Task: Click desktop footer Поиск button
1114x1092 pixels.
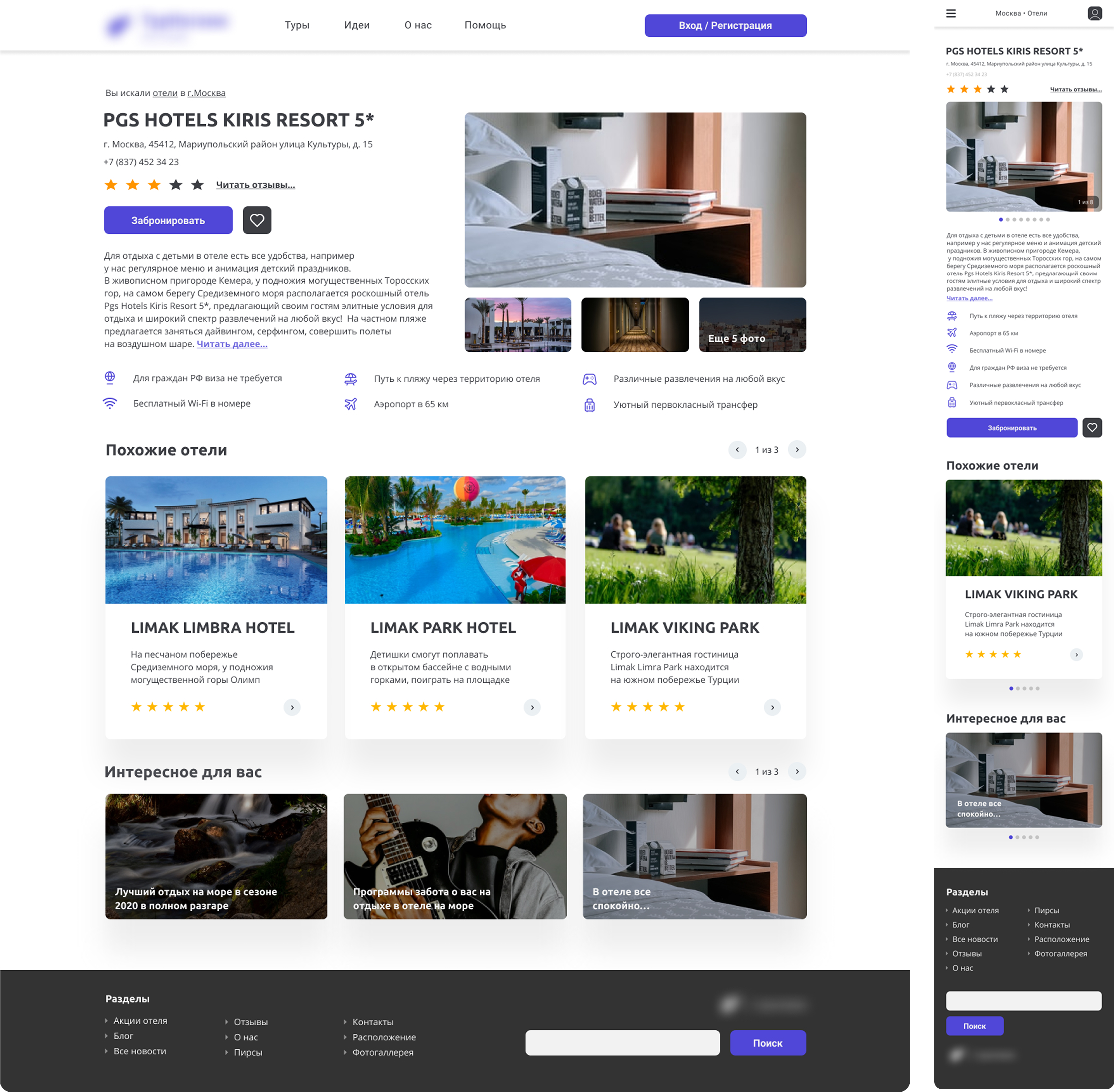Action: click(x=768, y=1043)
